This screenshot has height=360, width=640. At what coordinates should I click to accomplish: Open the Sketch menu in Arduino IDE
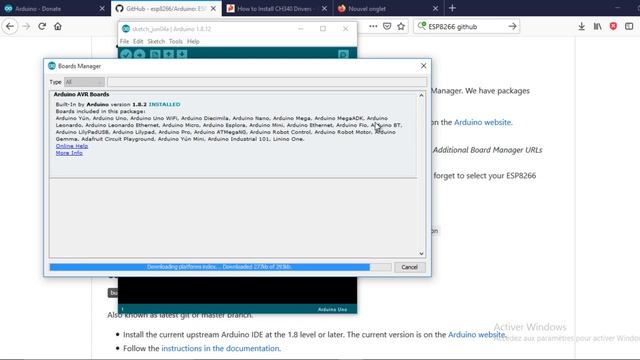[x=156, y=41]
